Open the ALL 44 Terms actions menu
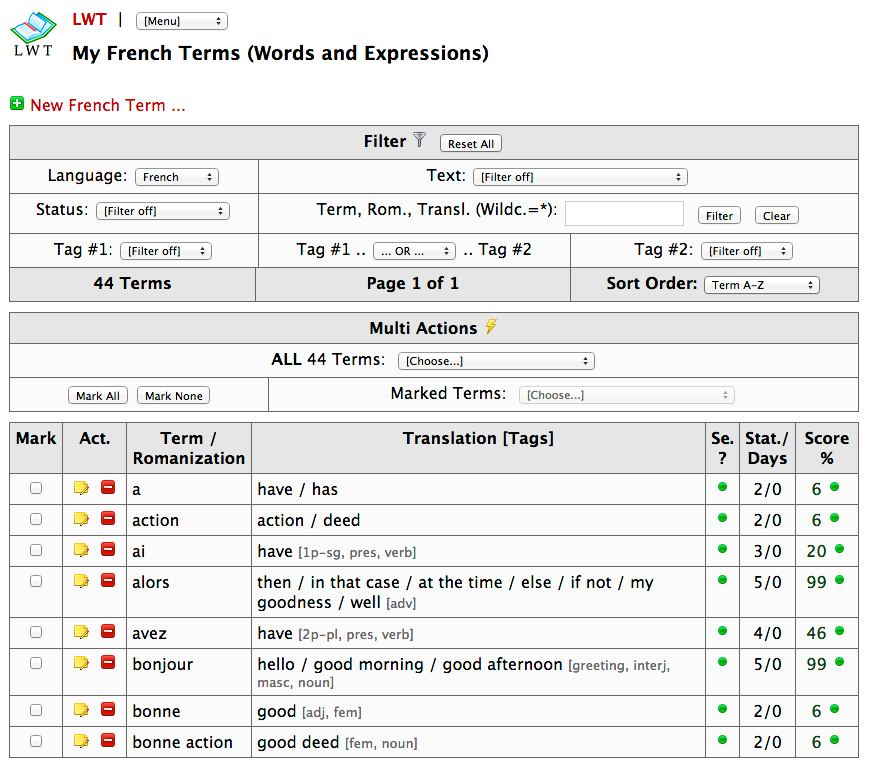This screenshot has height=758, width=869. pos(495,361)
